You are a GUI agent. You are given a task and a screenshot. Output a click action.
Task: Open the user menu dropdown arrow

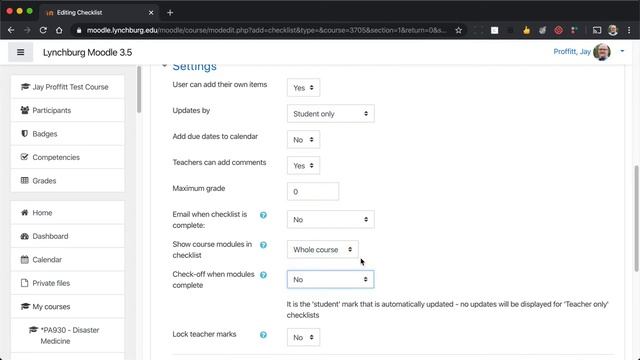[622, 51]
